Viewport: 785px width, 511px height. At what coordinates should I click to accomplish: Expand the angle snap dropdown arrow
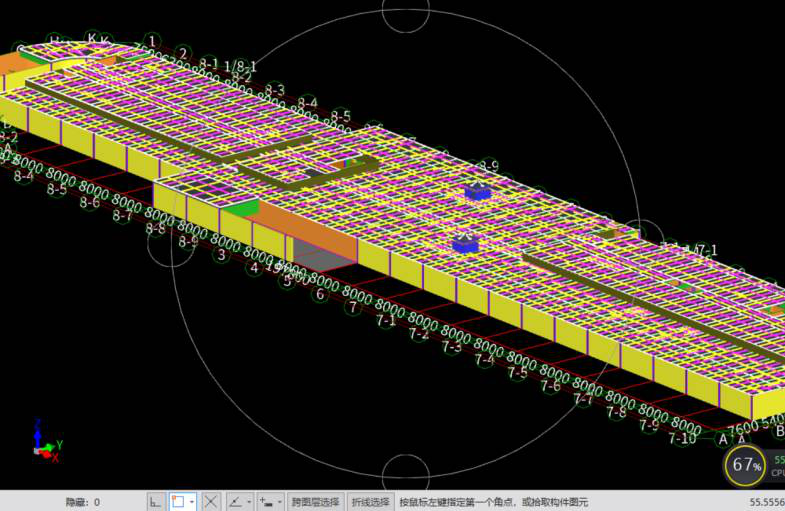click(247, 501)
